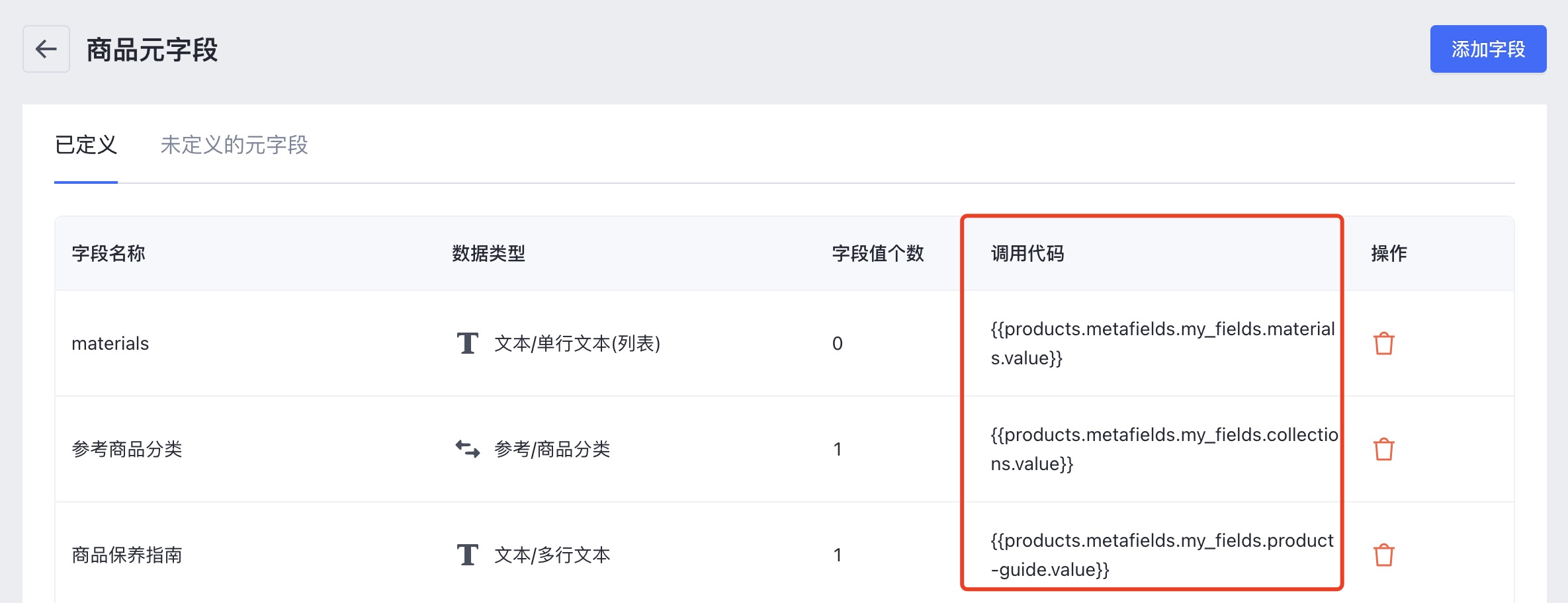Select the materials.value calling code text

[x=1162, y=344]
